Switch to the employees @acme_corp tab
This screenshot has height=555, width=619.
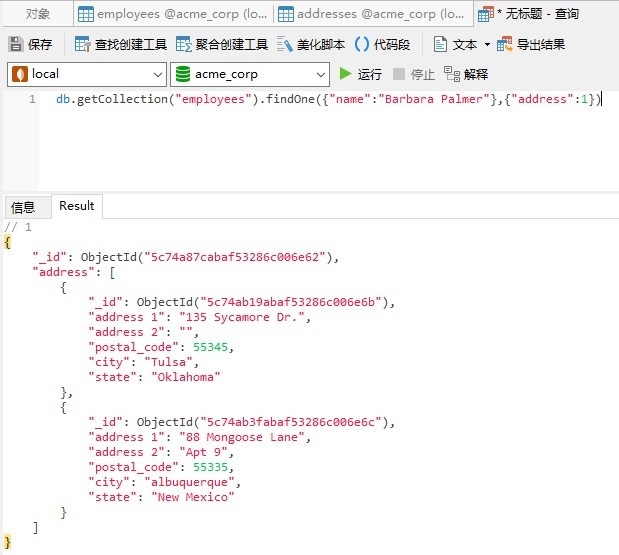tap(173, 14)
